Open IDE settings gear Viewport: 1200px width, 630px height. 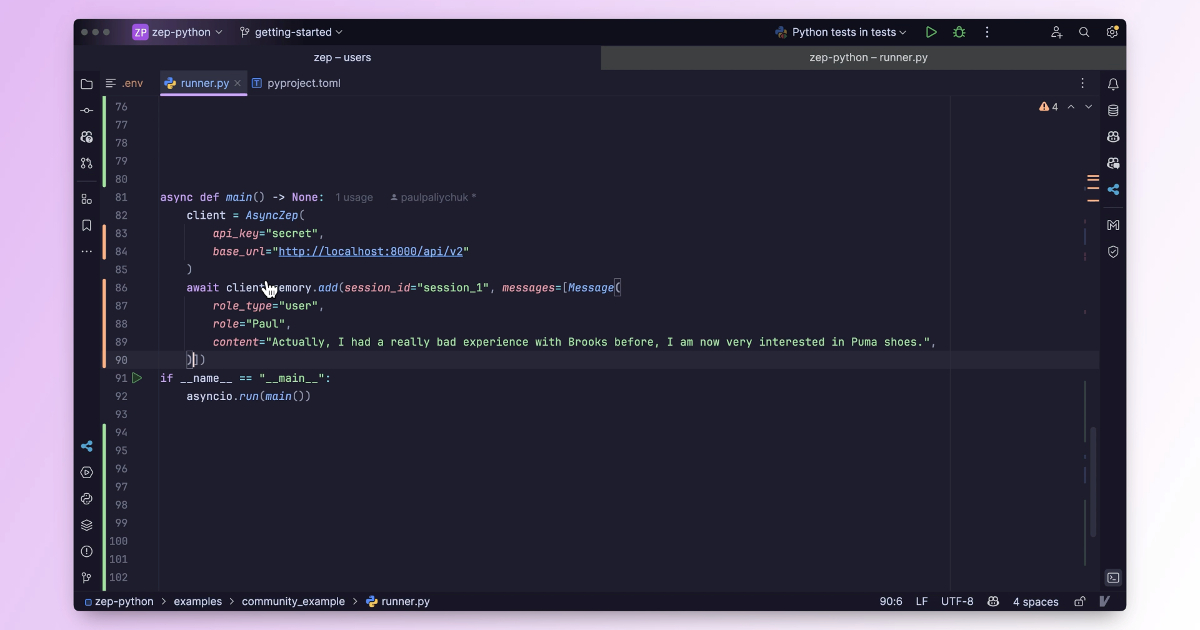click(x=1112, y=32)
